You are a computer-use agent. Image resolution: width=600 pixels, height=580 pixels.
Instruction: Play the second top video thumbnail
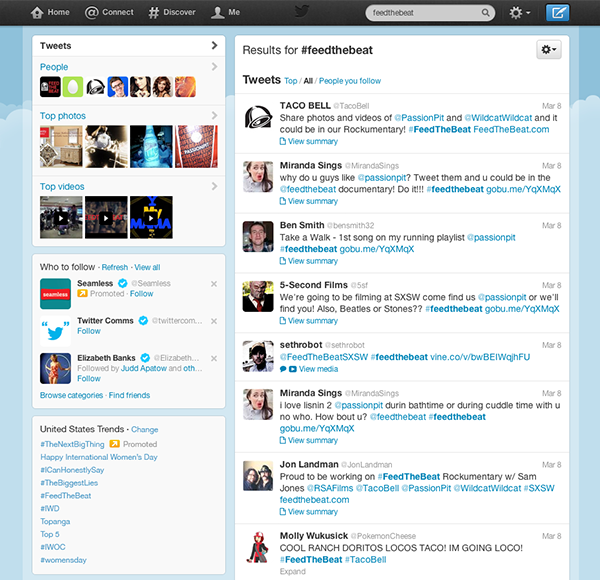(x=106, y=217)
